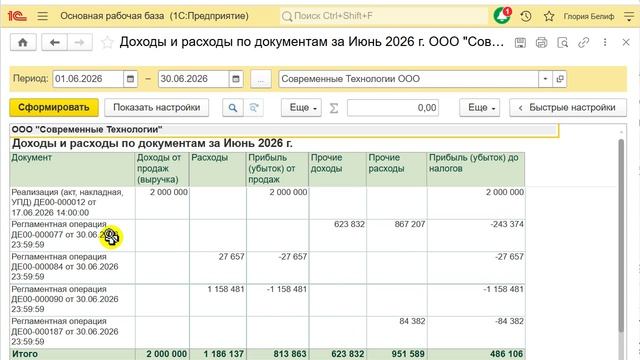The height and width of the screenshot is (360, 640).
Task: Navigate back with left arrow
Action: tap(54, 42)
